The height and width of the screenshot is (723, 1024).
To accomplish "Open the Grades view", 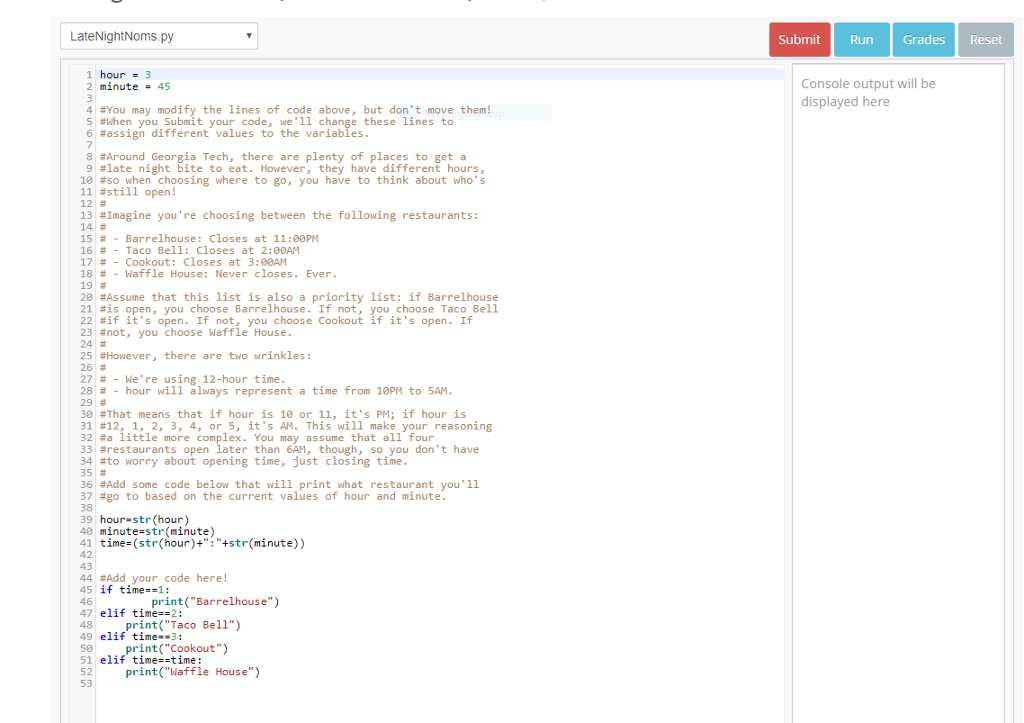I will 923,40.
